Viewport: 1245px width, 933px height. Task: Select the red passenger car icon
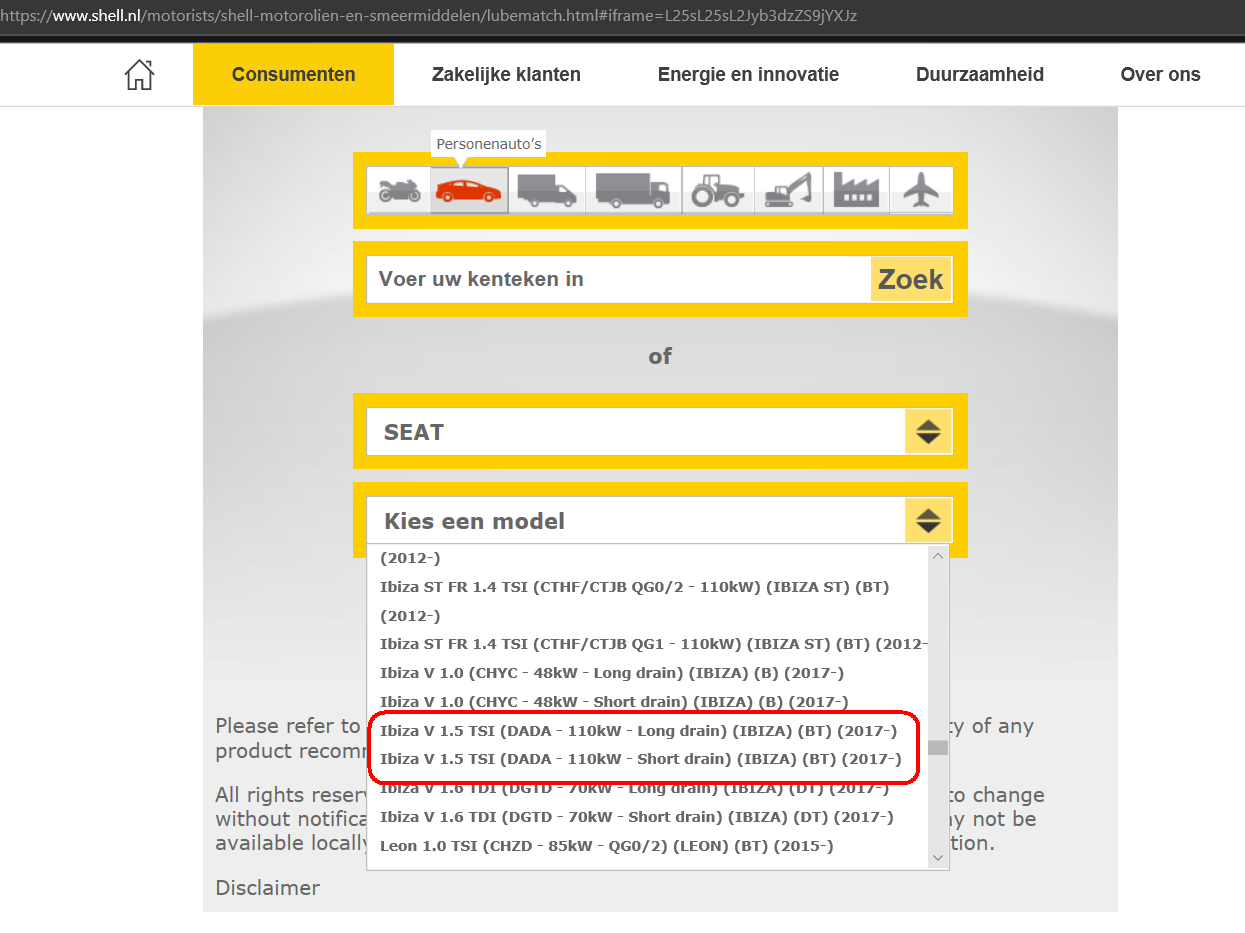coord(469,190)
